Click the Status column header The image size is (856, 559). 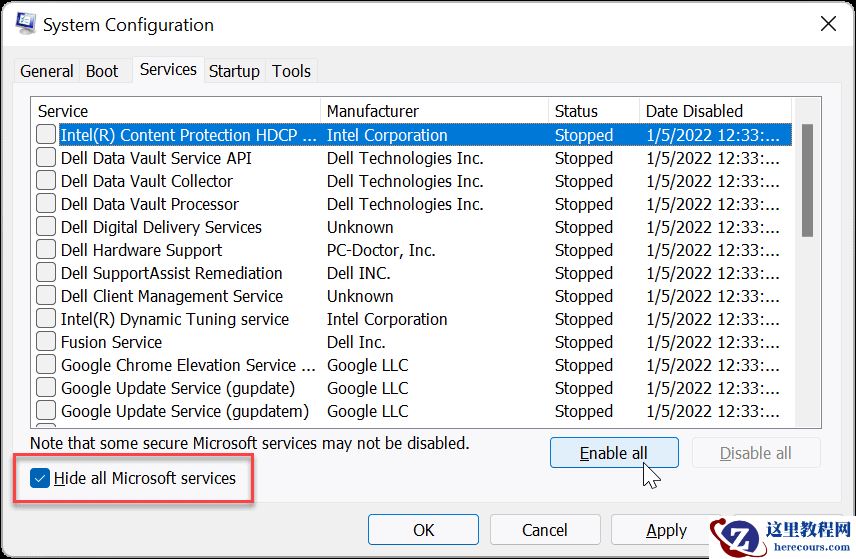pyautogui.click(x=594, y=111)
